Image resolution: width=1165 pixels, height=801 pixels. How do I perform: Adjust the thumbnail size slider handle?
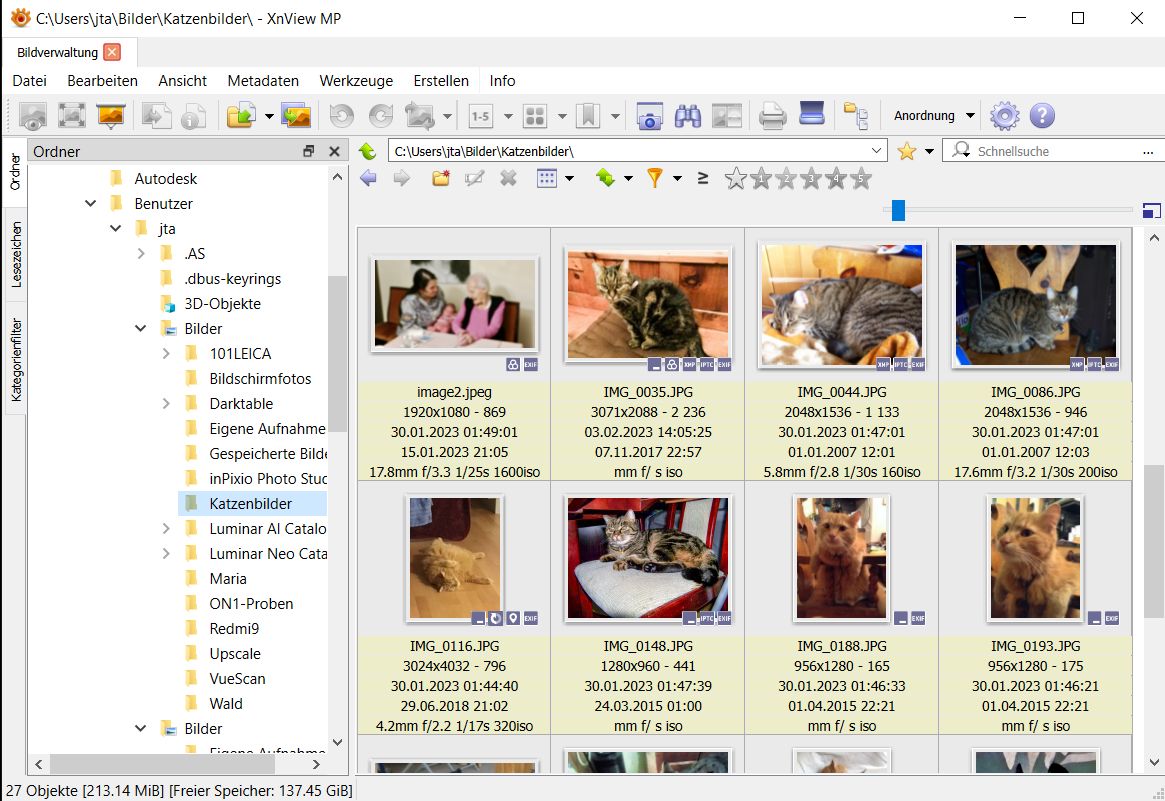[x=898, y=210]
